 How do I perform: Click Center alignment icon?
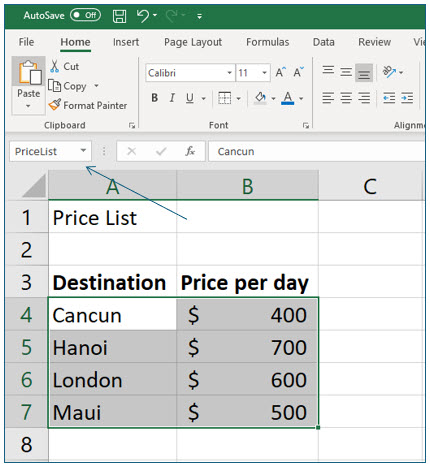(x=346, y=98)
